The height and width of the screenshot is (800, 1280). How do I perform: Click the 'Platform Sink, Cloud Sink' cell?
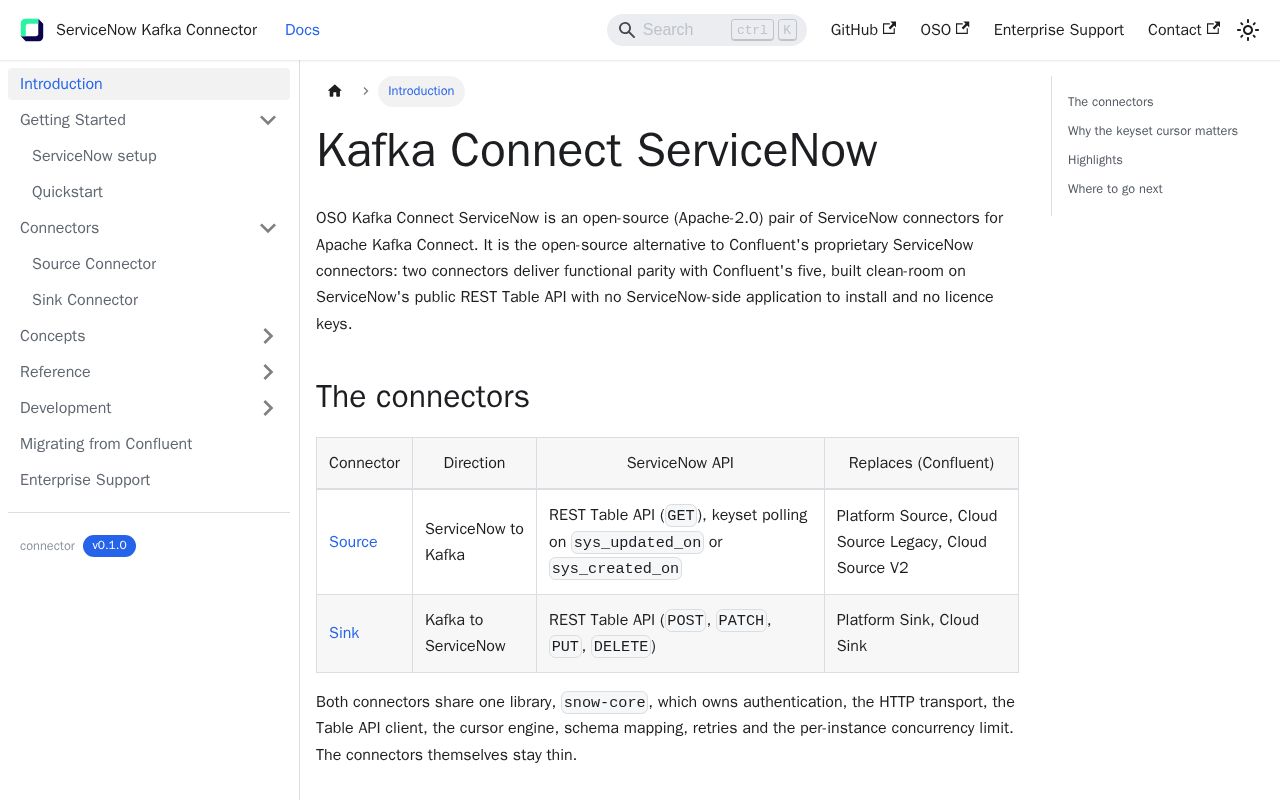pos(921,633)
